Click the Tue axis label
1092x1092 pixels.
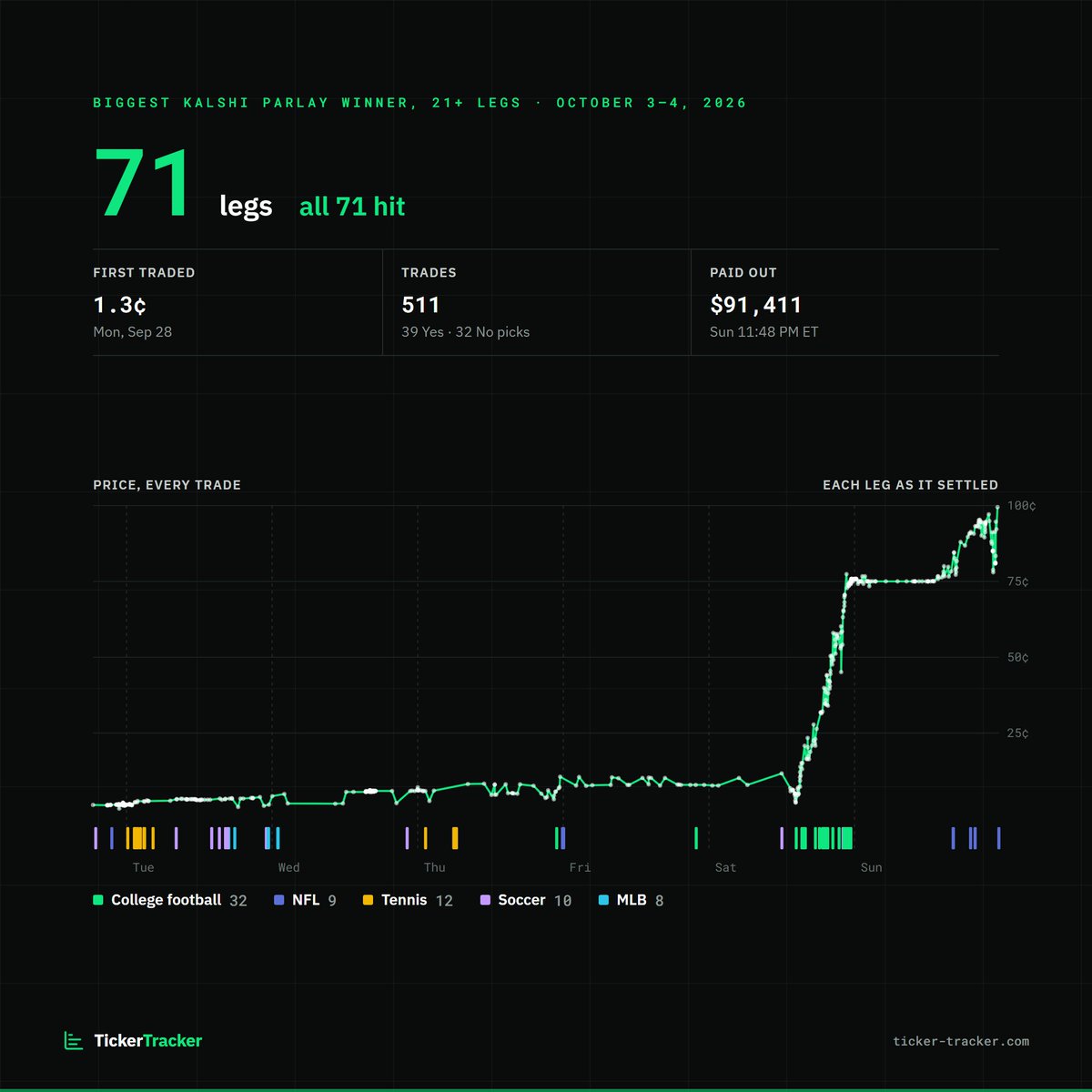pos(143,867)
